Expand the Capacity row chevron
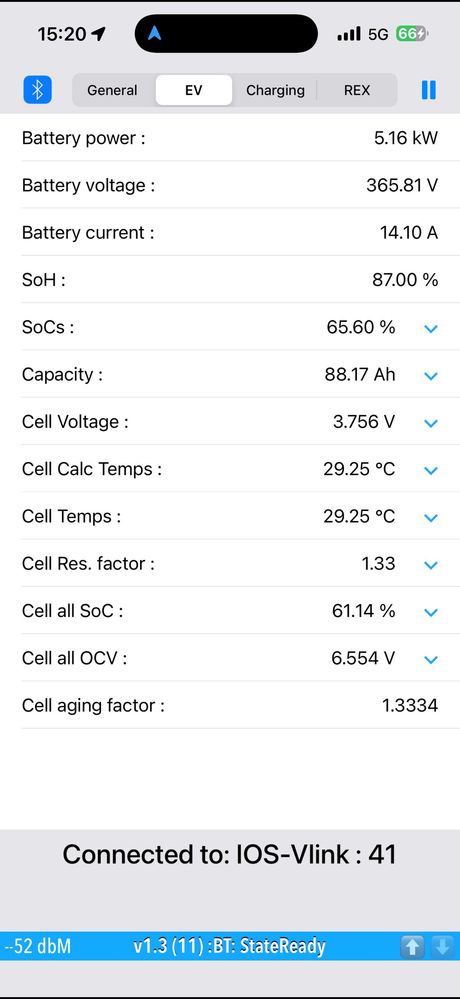 431,376
